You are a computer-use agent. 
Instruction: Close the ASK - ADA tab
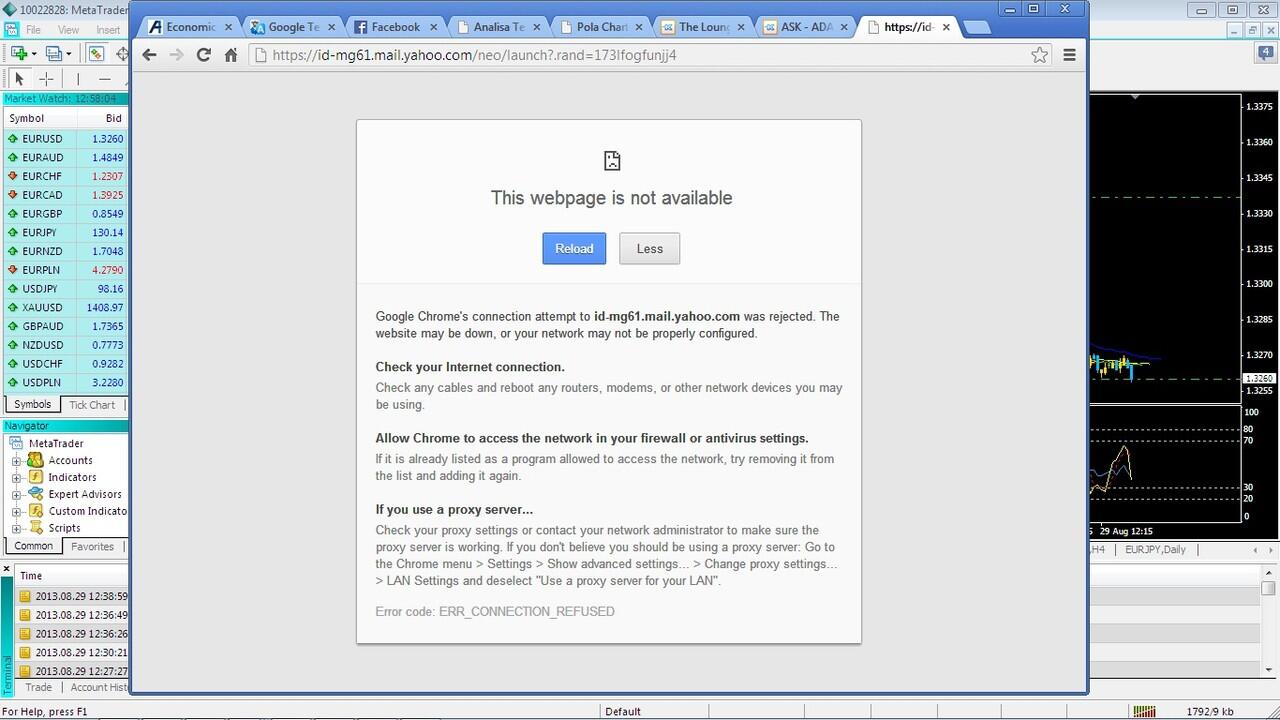tap(842, 27)
